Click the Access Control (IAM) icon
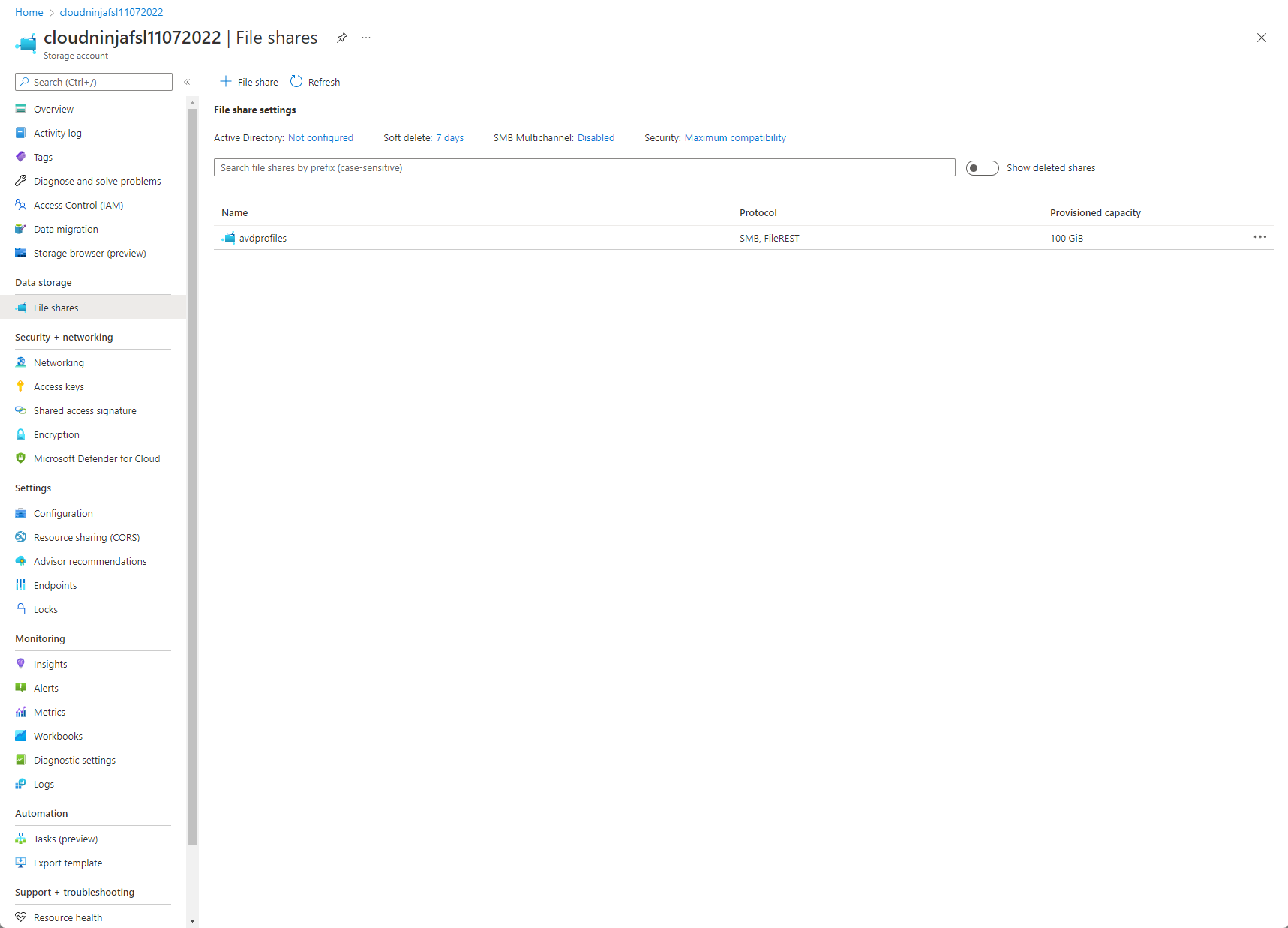 coord(21,205)
